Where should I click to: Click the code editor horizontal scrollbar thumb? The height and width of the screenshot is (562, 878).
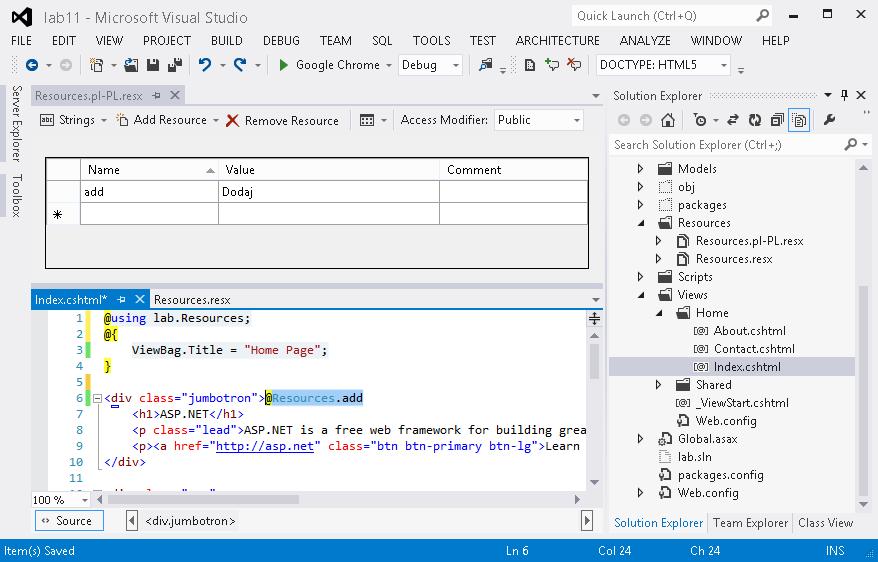(x=204, y=499)
